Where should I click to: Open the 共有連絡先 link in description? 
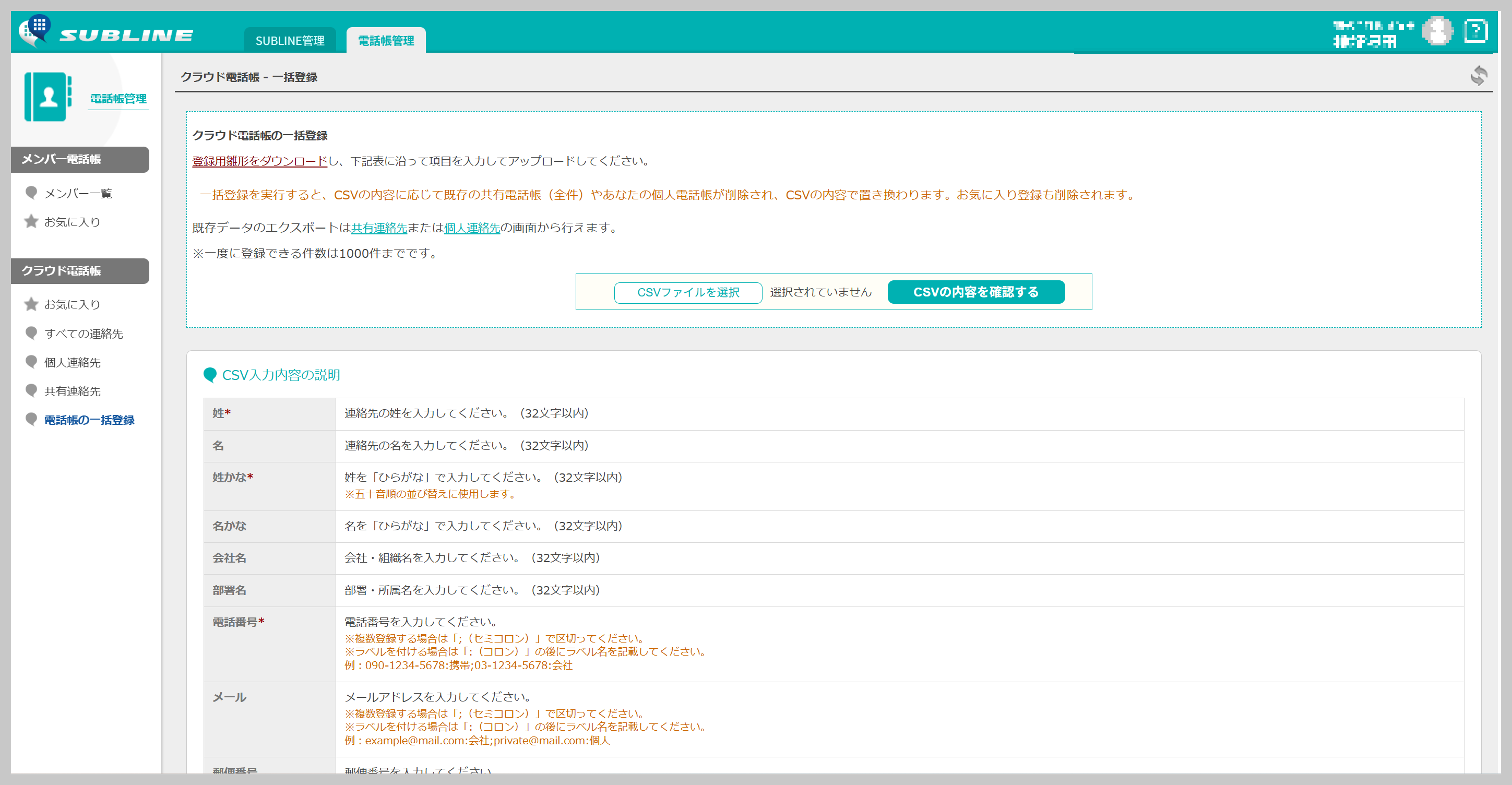[378, 228]
